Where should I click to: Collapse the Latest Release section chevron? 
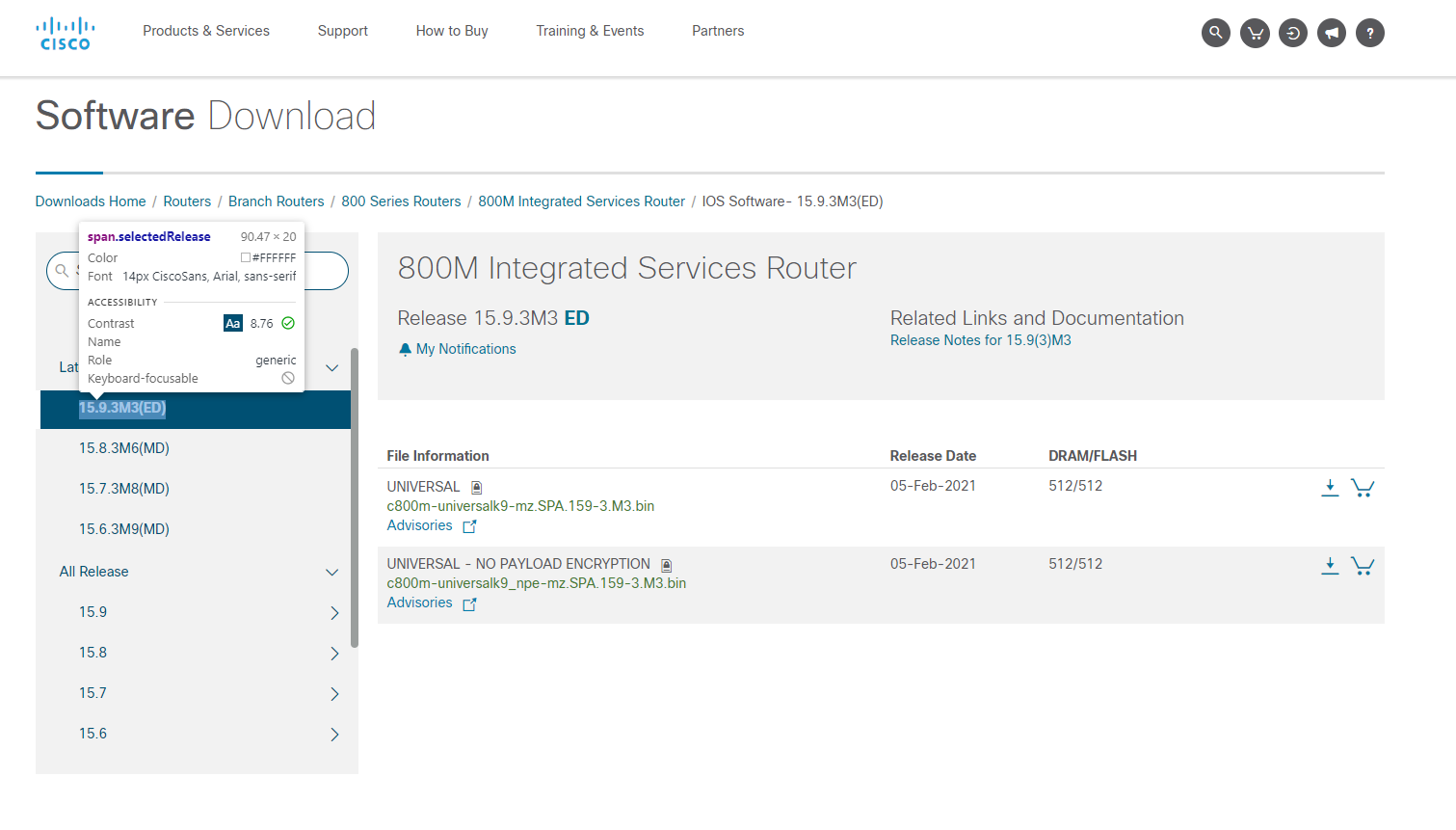click(x=332, y=367)
